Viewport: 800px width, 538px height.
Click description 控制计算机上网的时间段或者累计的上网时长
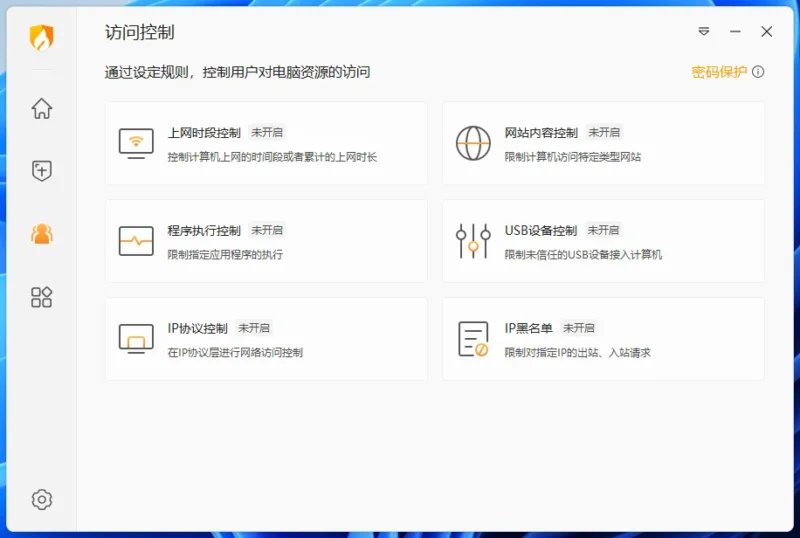pos(272,157)
